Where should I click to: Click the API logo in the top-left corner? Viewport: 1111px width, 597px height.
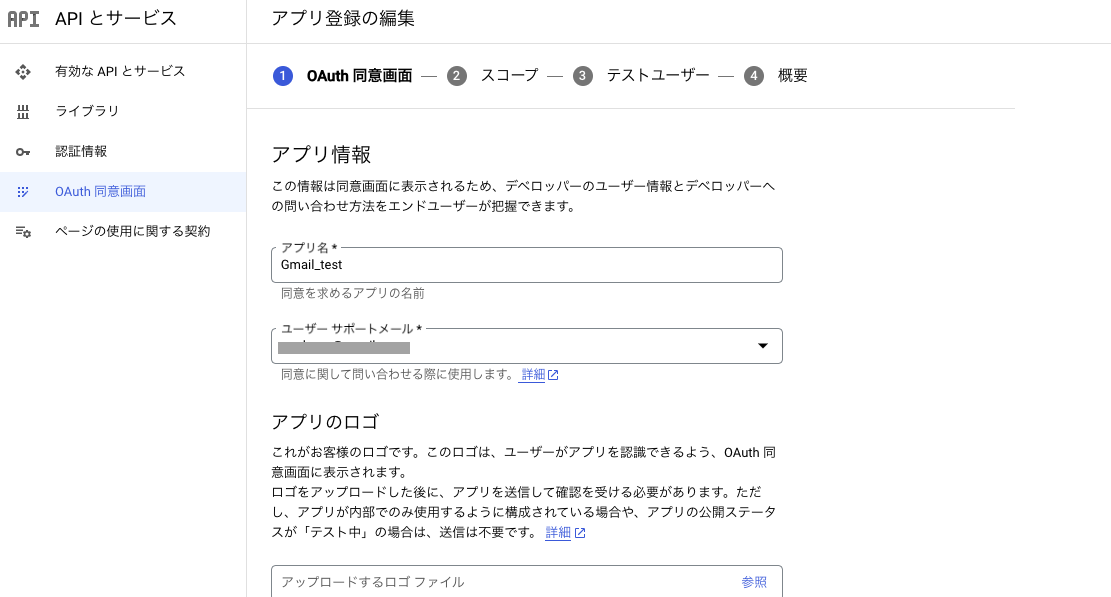tap(24, 18)
